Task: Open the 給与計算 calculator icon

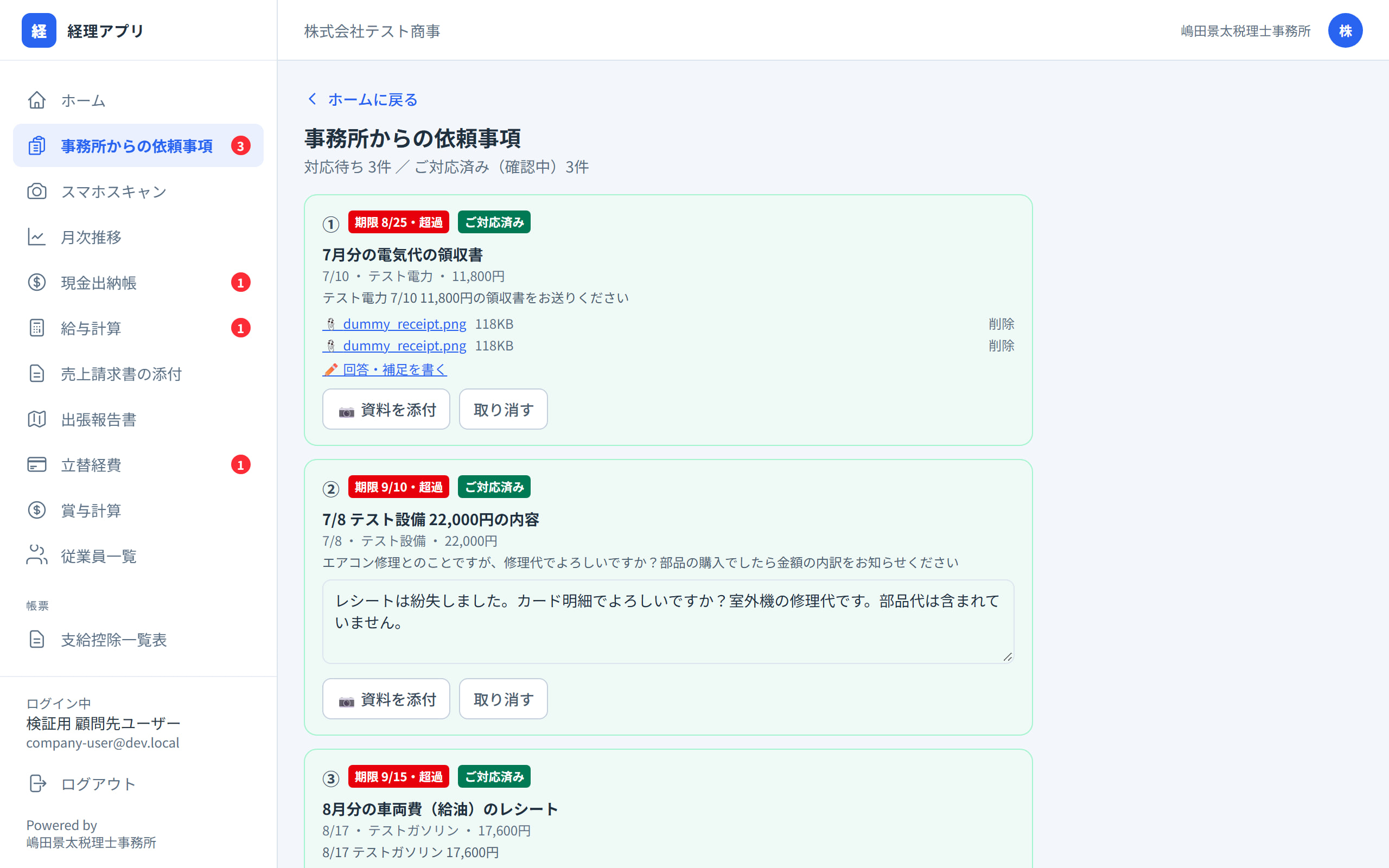Action: [x=37, y=328]
